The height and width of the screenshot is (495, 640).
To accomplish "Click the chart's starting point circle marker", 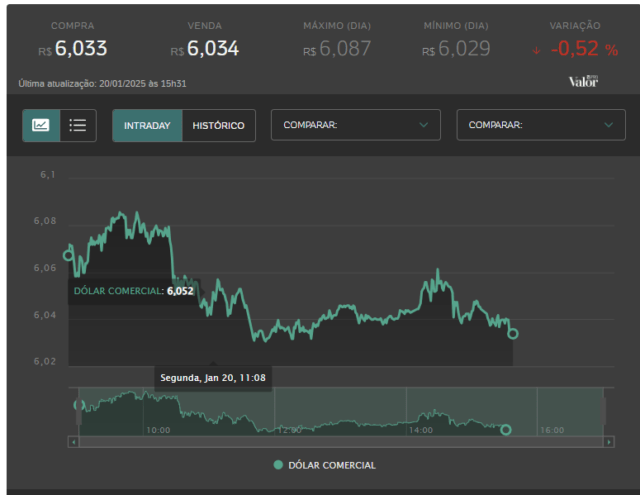I will pyautogui.click(x=69, y=255).
